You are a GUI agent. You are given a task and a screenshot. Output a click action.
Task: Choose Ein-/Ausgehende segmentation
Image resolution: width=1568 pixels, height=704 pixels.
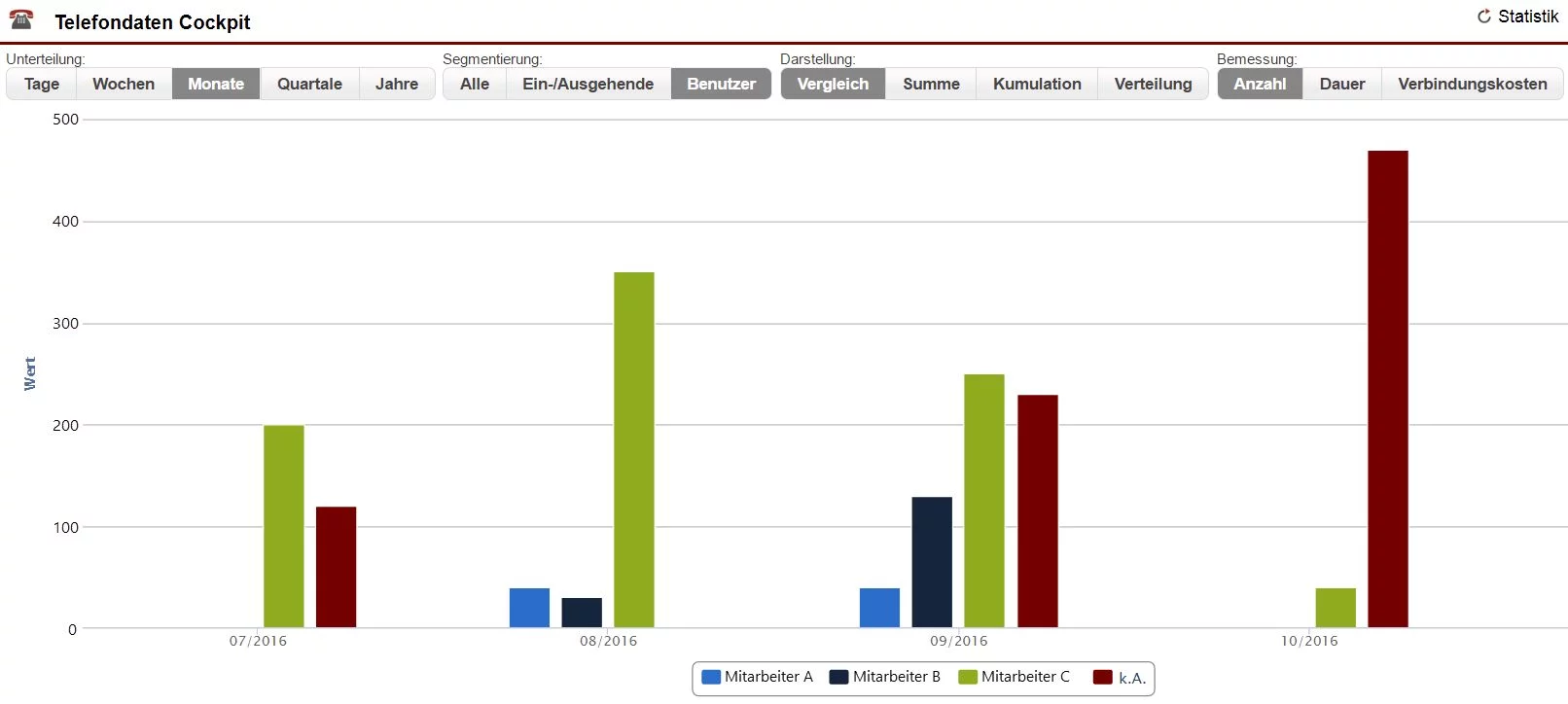[x=588, y=84]
